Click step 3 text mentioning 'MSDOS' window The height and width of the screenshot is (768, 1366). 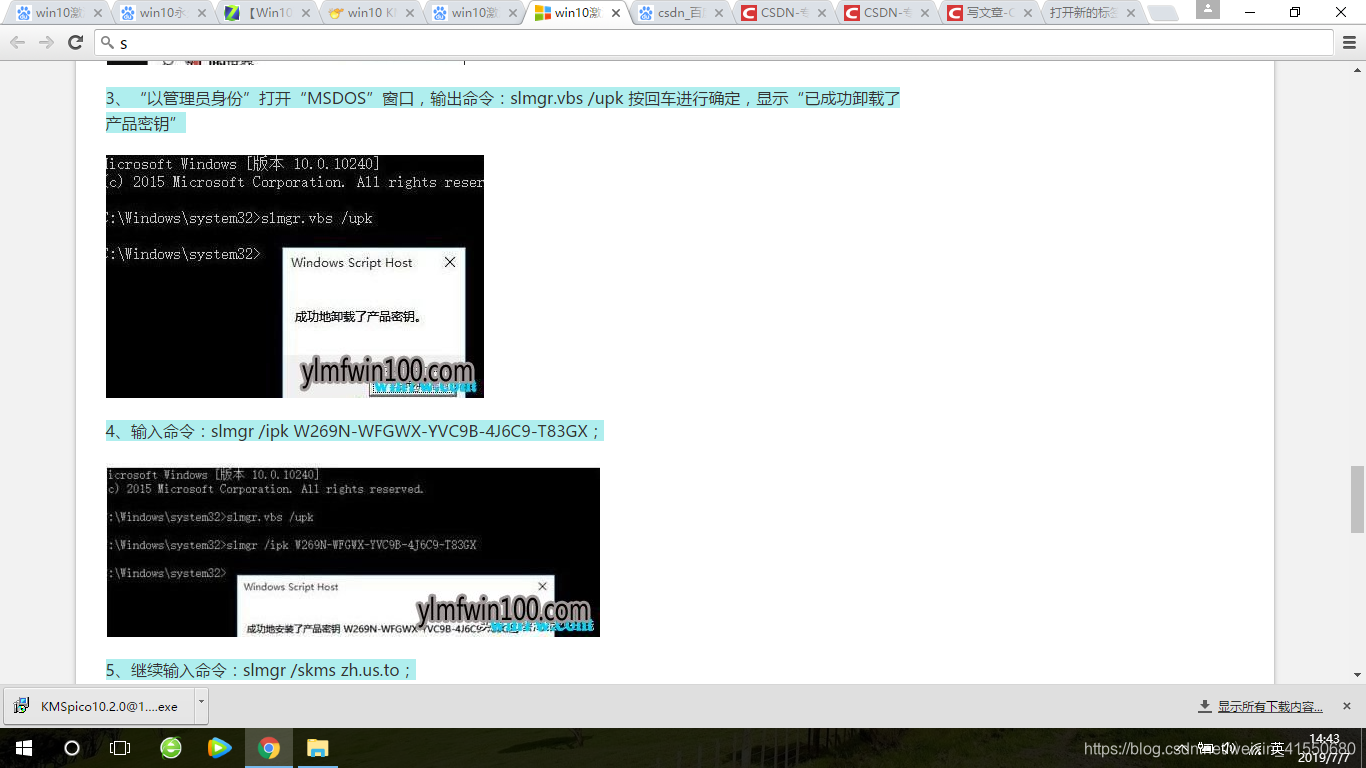click(503, 111)
